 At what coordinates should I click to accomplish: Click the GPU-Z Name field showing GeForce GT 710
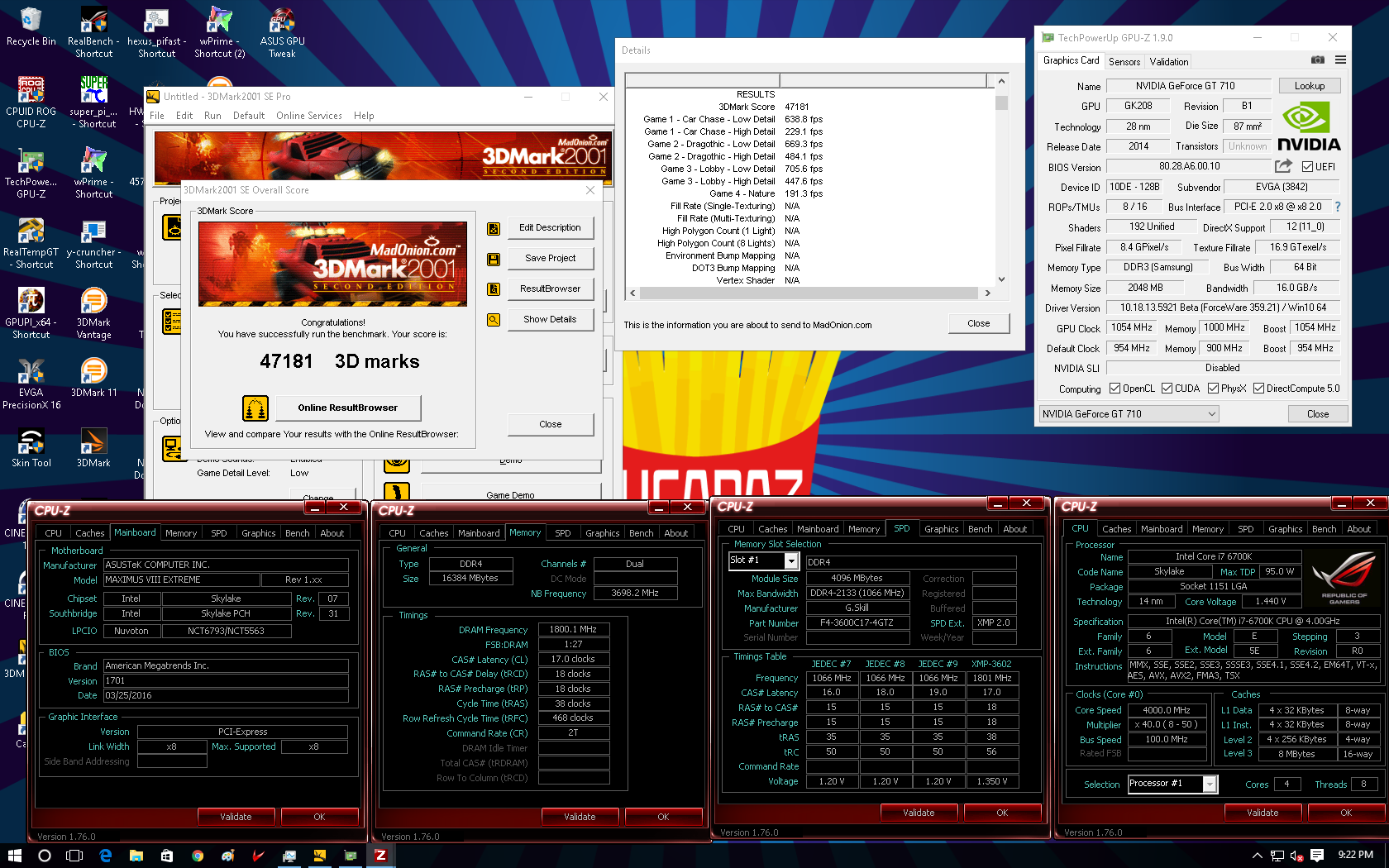coord(1189,86)
